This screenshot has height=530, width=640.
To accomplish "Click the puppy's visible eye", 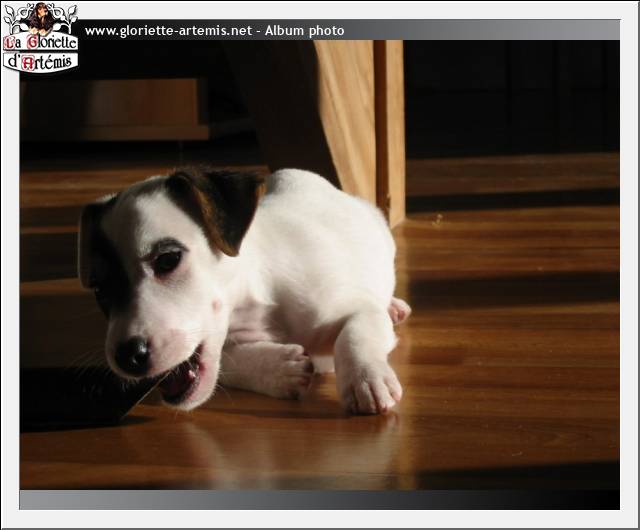I will [166, 262].
